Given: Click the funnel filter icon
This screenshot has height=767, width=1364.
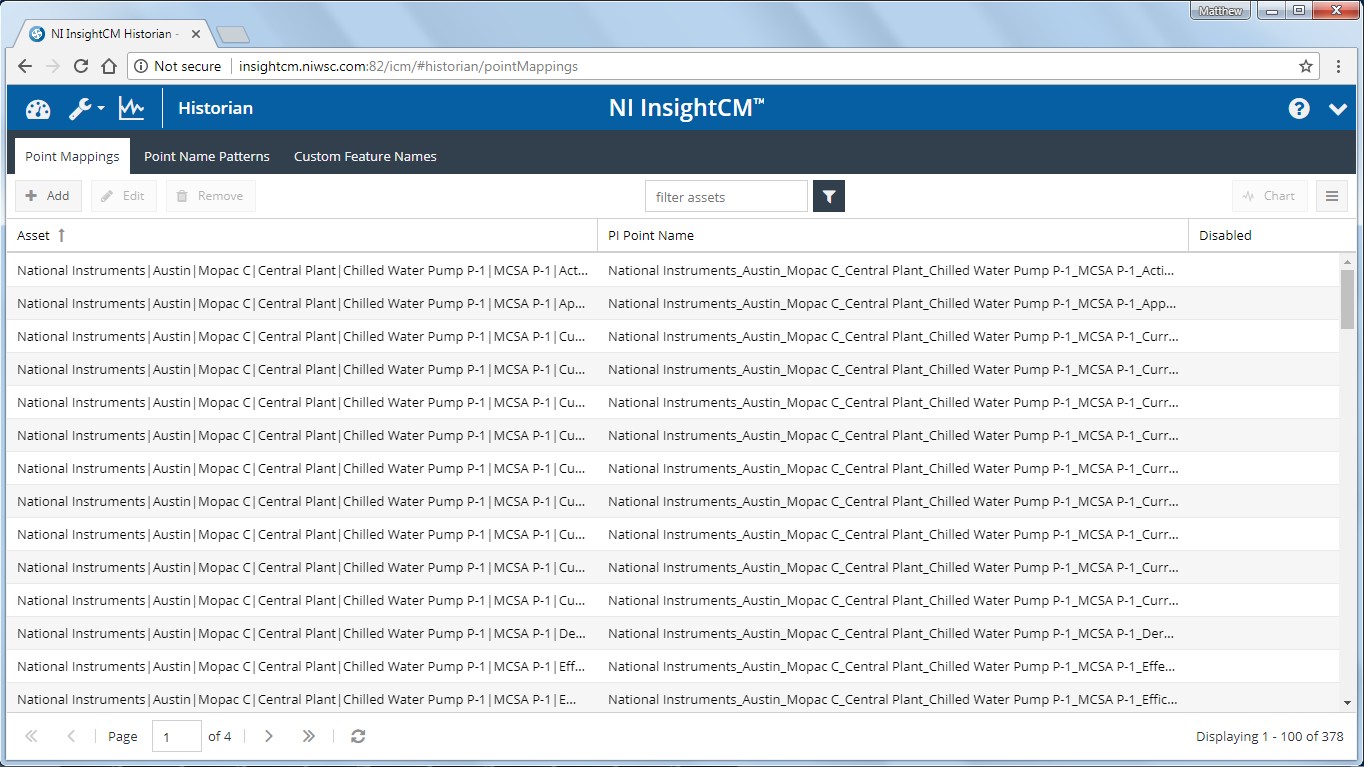Looking at the screenshot, I should pos(829,197).
